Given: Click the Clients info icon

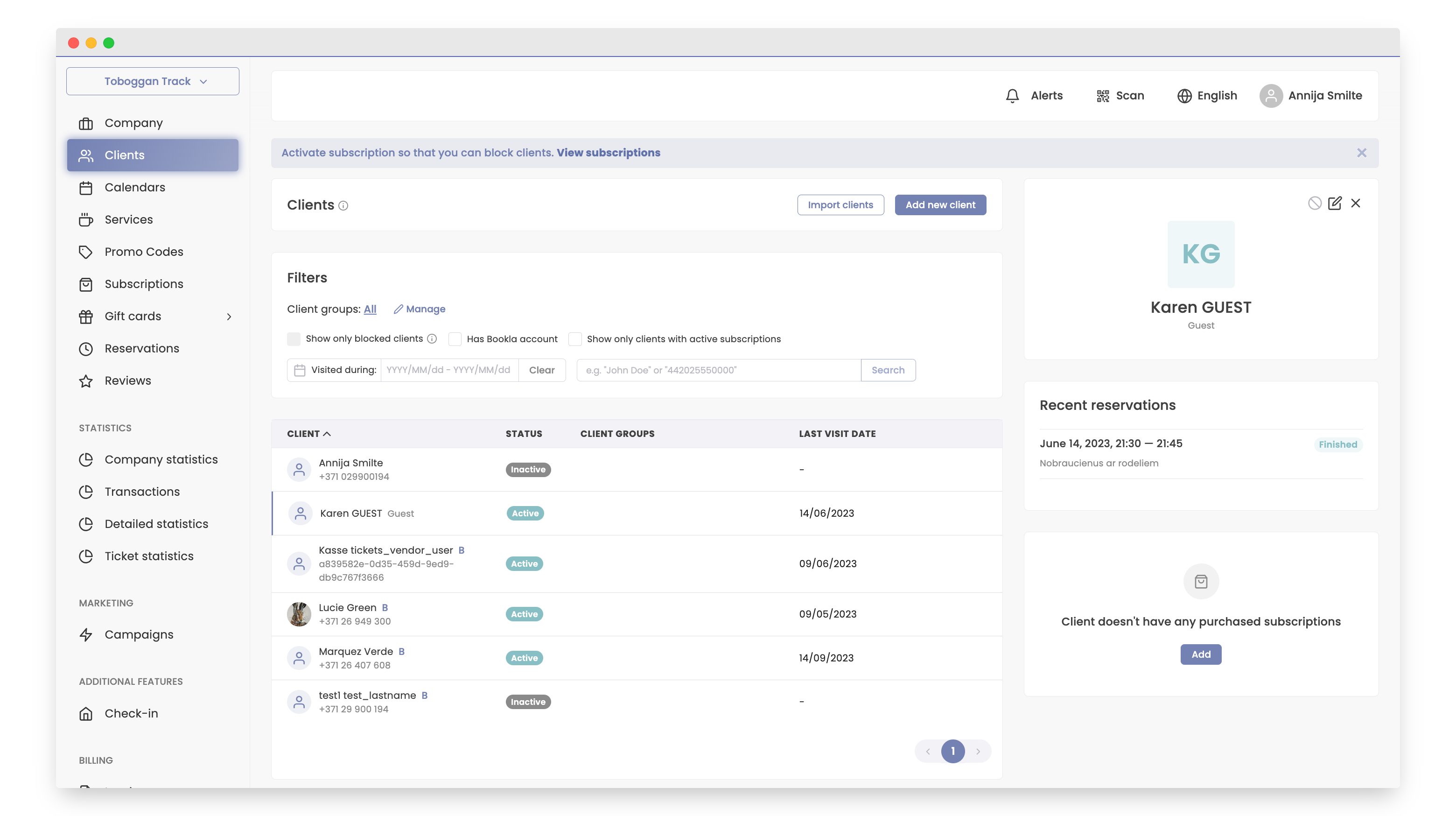Looking at the screenshot, I should pyautogui.click(x=343, y=206).
